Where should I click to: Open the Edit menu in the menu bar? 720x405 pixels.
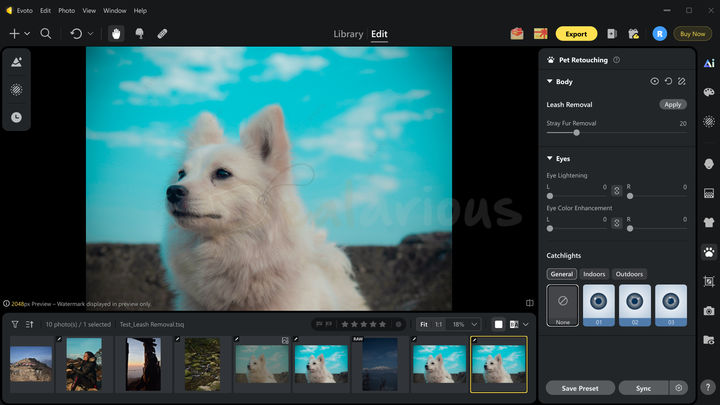point(45,11)
